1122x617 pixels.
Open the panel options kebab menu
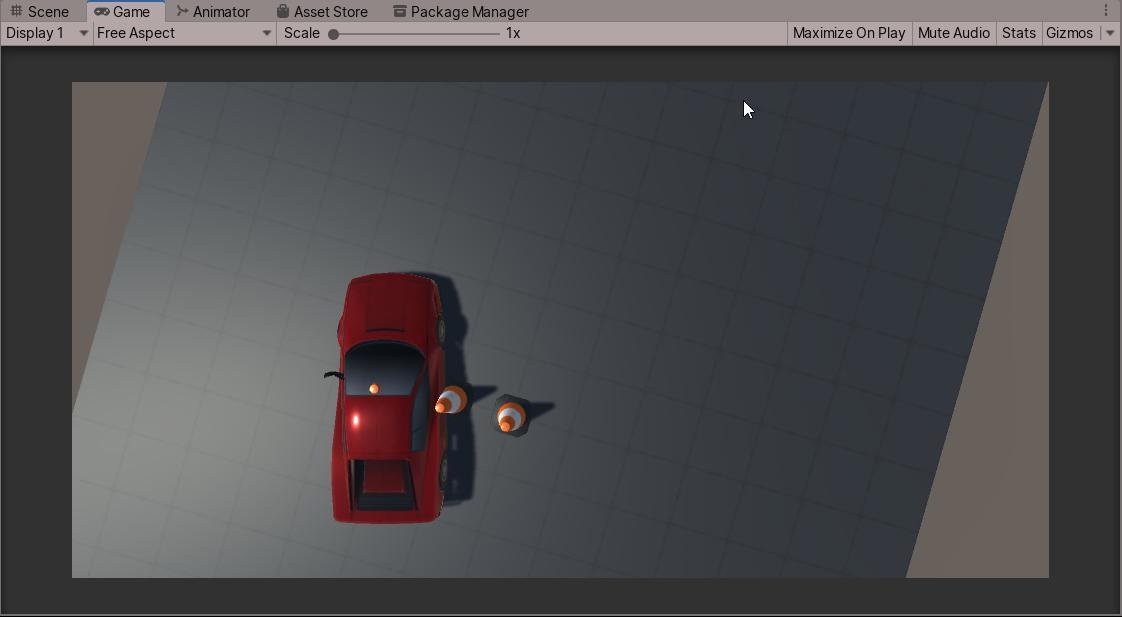point(1106,11)
